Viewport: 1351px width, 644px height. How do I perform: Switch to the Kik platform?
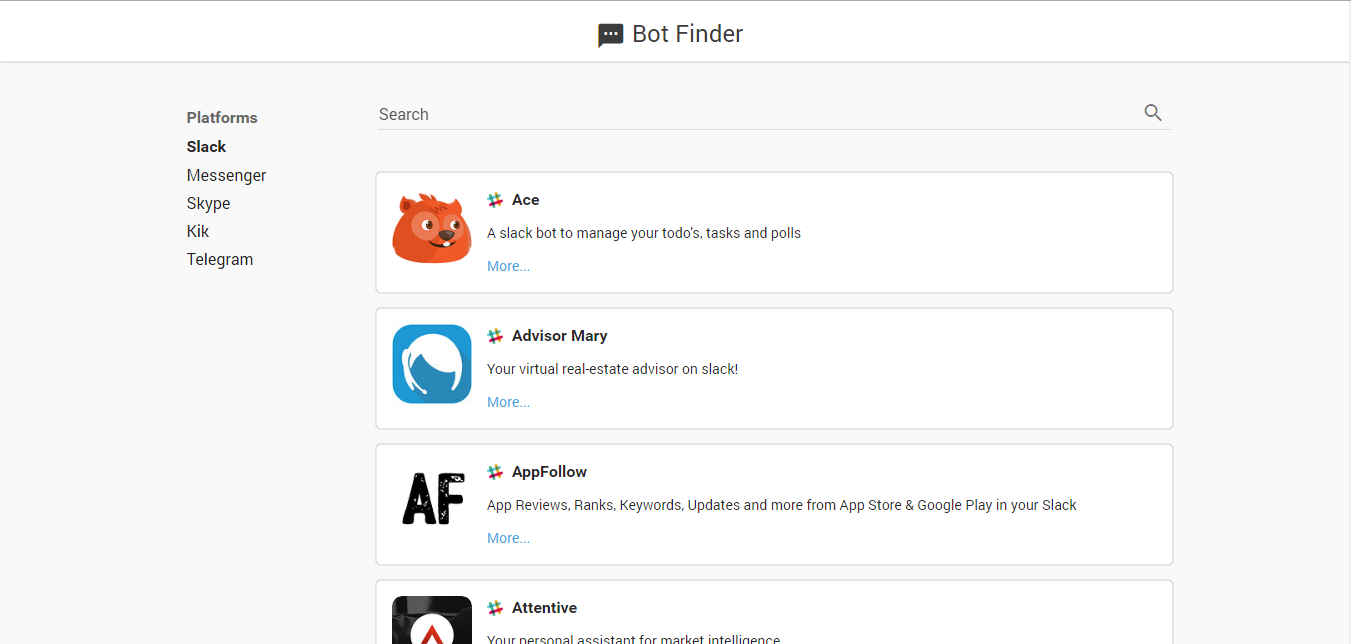tap(197, 231)
